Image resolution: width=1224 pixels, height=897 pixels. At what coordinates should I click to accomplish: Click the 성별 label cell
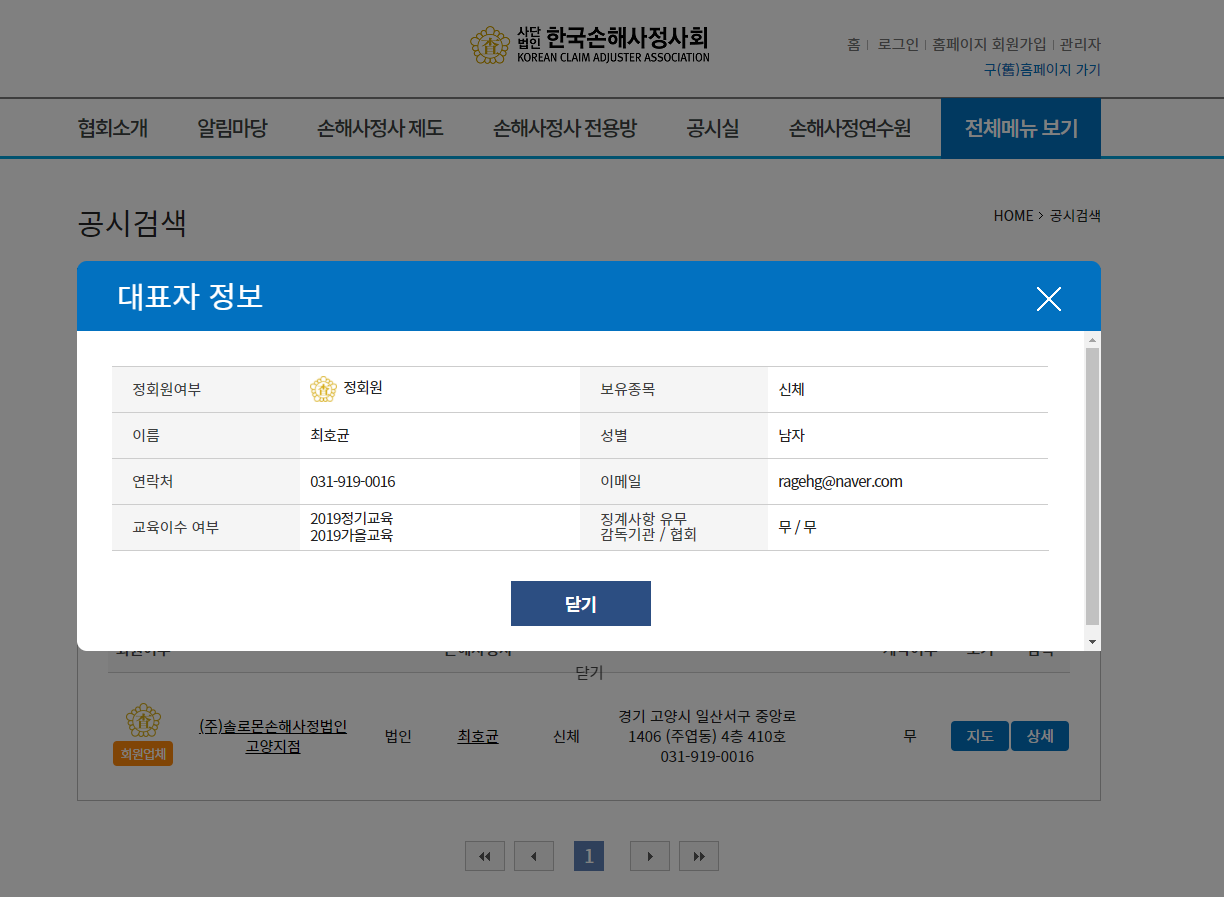(x=674, y=435)
